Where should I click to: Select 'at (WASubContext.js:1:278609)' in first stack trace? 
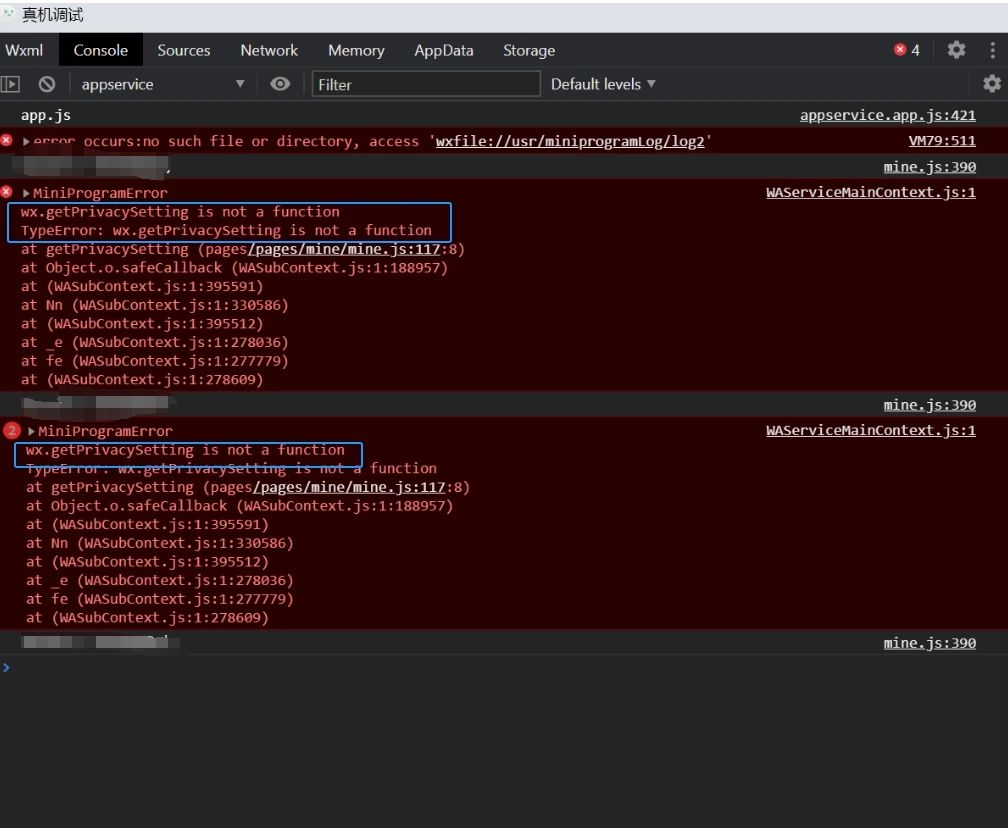pyautogui.click(x=142, y=379)
